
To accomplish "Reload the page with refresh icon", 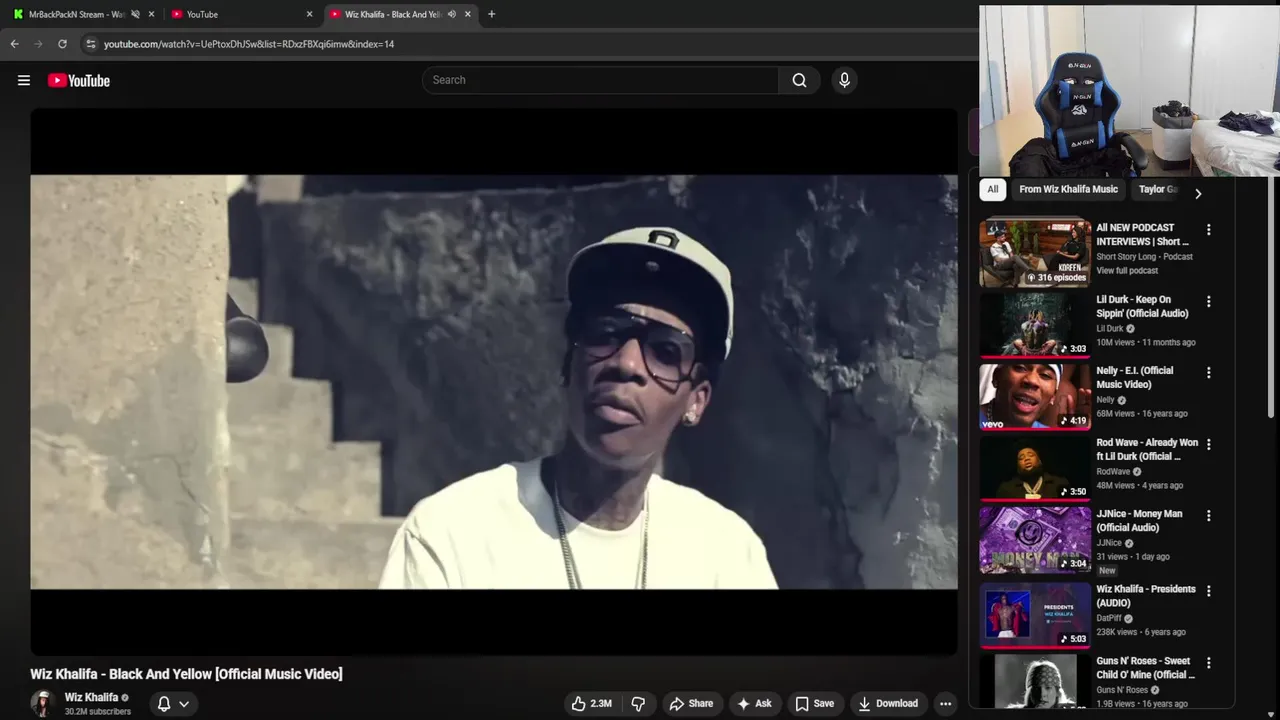I will click(62, 44).
